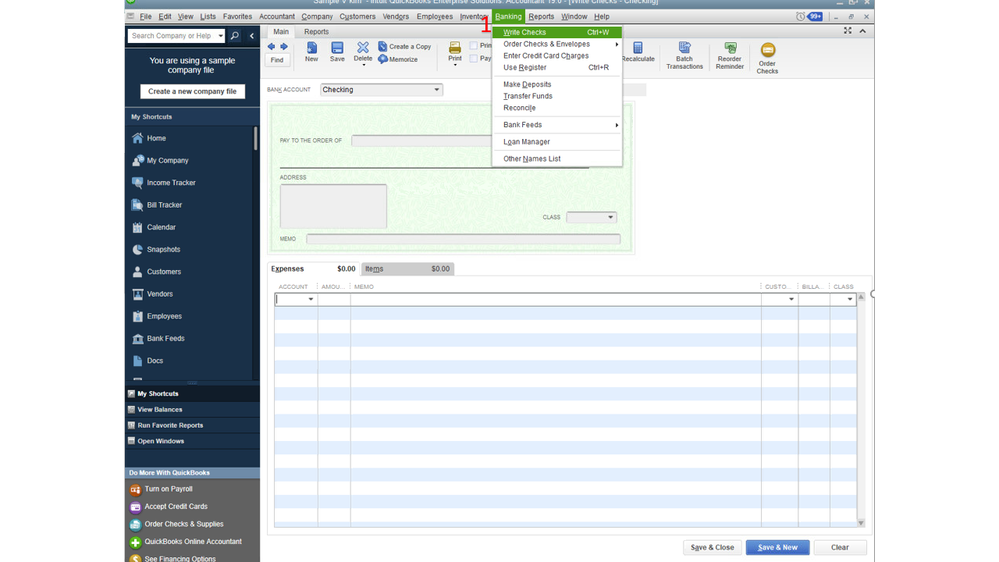Go to next check arrow
The image size is (999, 562).
click(x=284, y=47)
